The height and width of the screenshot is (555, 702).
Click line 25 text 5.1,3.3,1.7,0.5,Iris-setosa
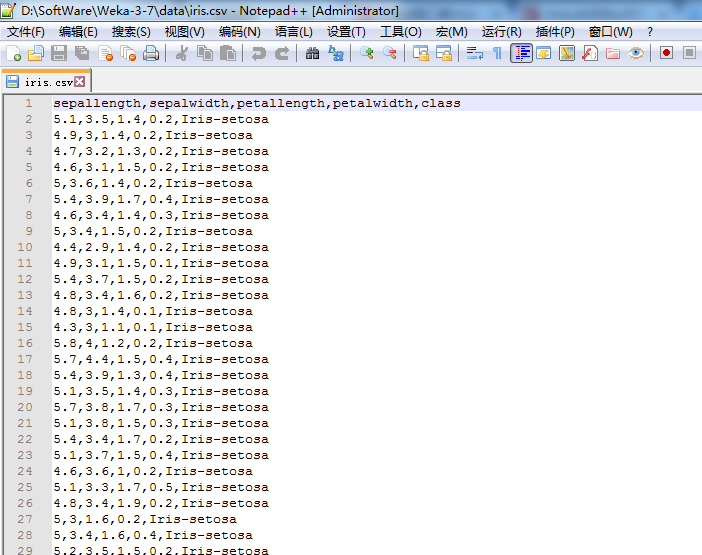coord(161,487)
